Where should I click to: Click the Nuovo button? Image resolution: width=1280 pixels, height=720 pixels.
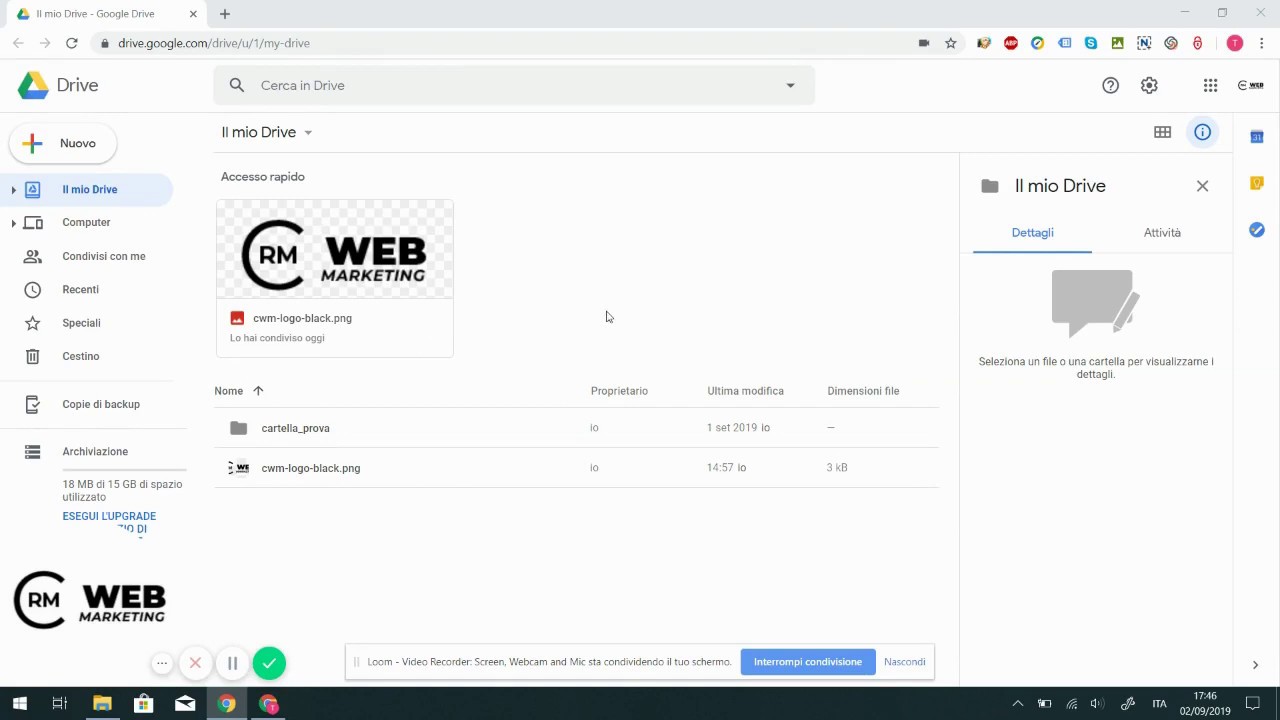click(x=63, y=143)
